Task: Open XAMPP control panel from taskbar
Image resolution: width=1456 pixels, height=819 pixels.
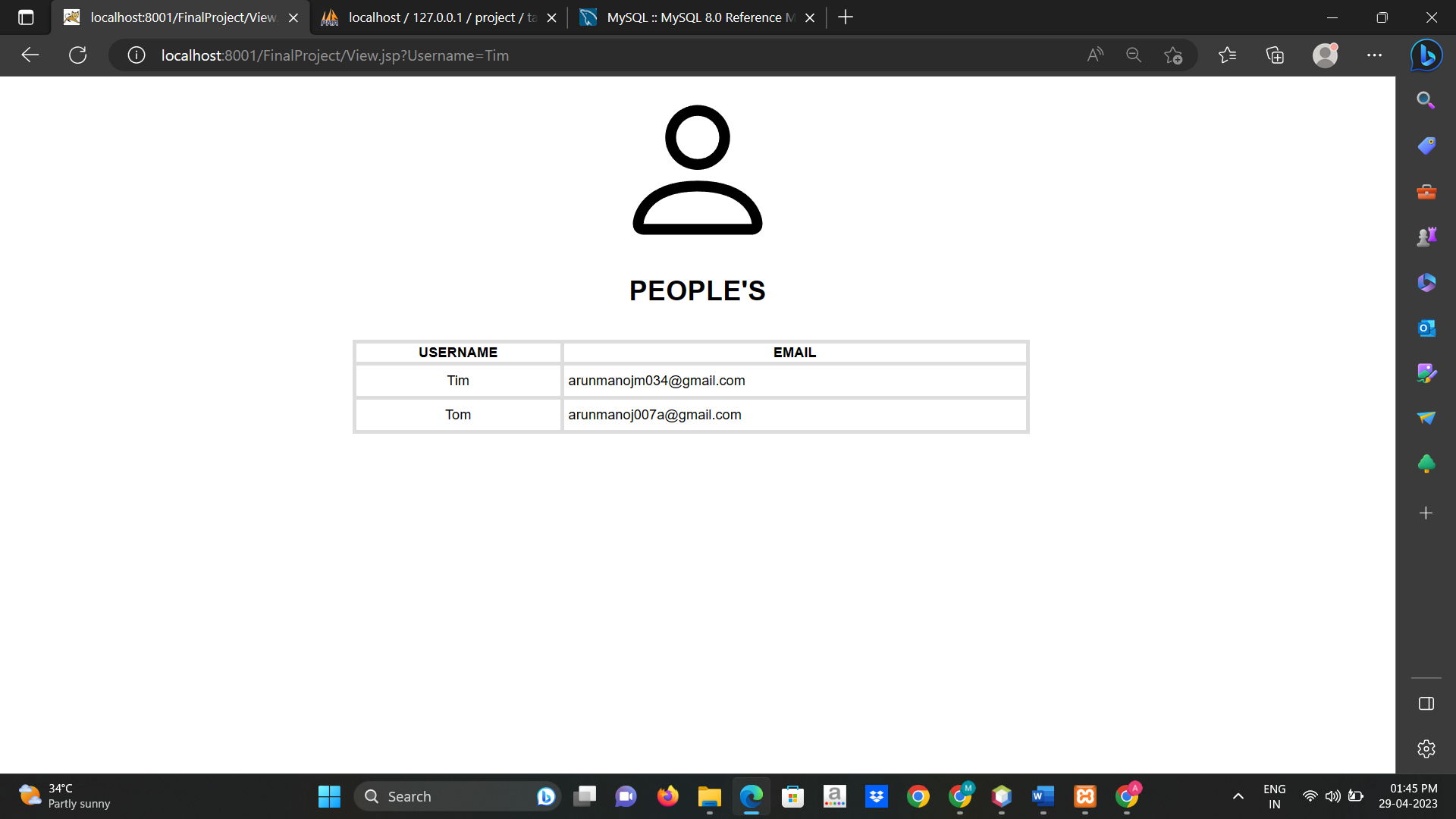Action: (1084, 796)
